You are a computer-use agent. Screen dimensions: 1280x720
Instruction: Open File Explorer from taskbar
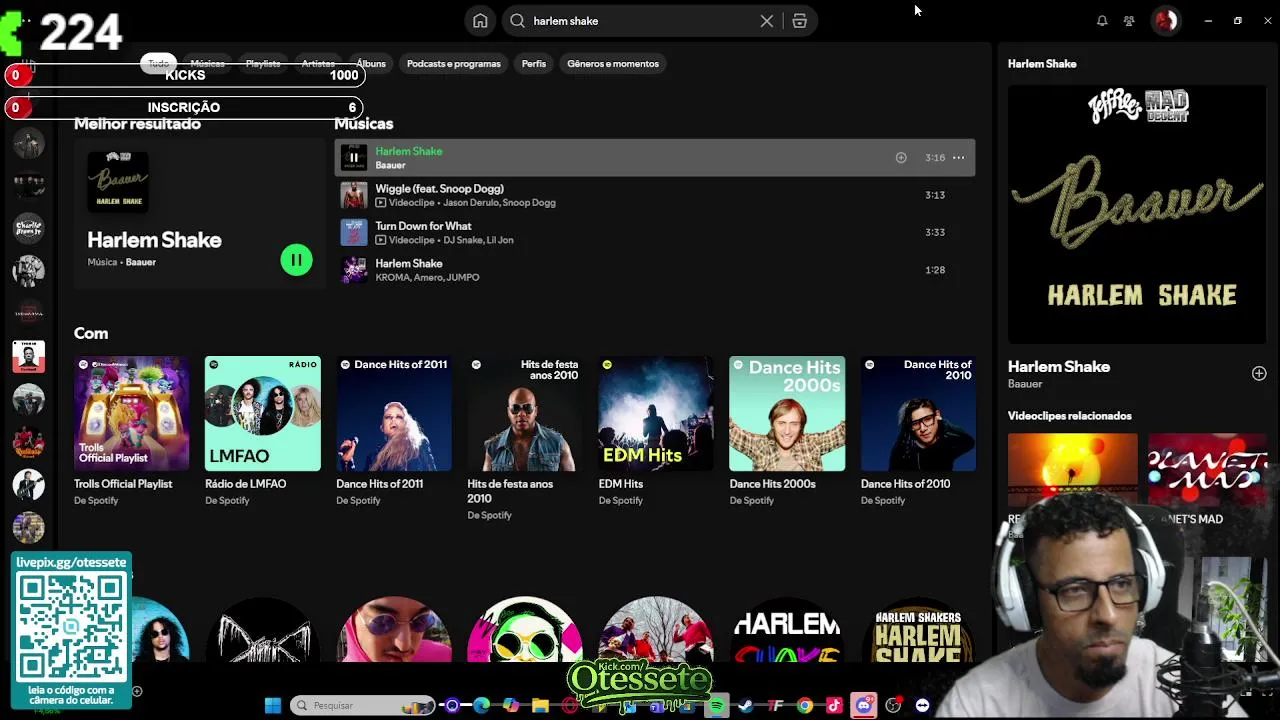540,705
